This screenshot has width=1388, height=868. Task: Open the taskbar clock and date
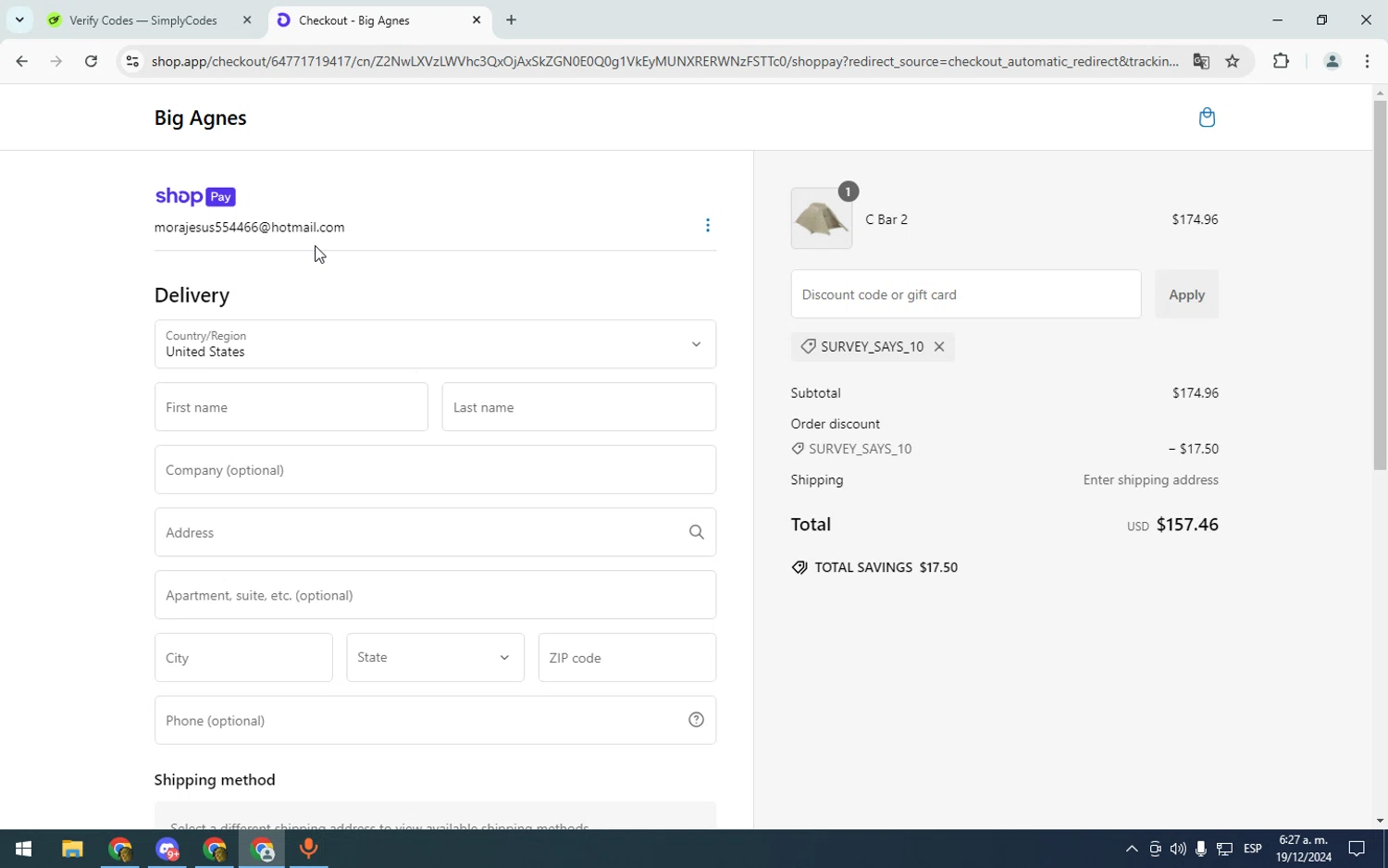tap(1303, 849)
